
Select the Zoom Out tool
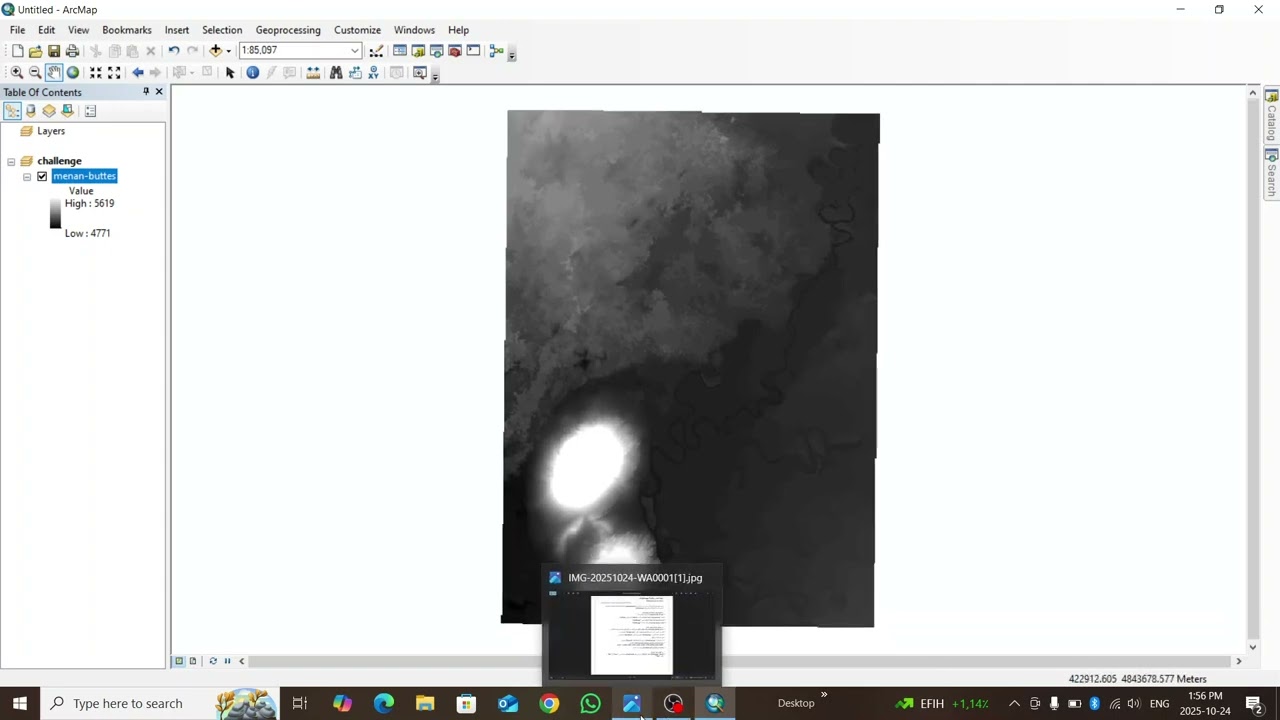(35, 73)
